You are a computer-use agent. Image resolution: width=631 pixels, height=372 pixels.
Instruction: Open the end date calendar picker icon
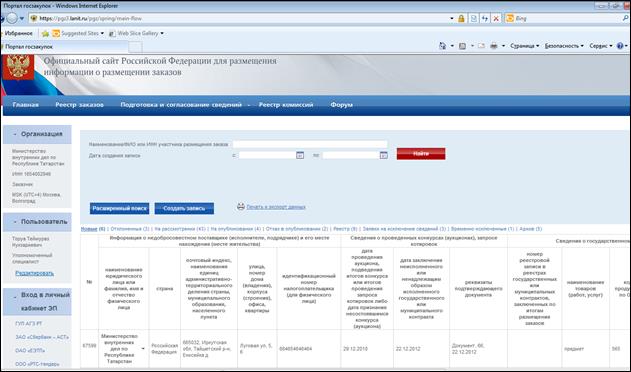tap(384, 155)
